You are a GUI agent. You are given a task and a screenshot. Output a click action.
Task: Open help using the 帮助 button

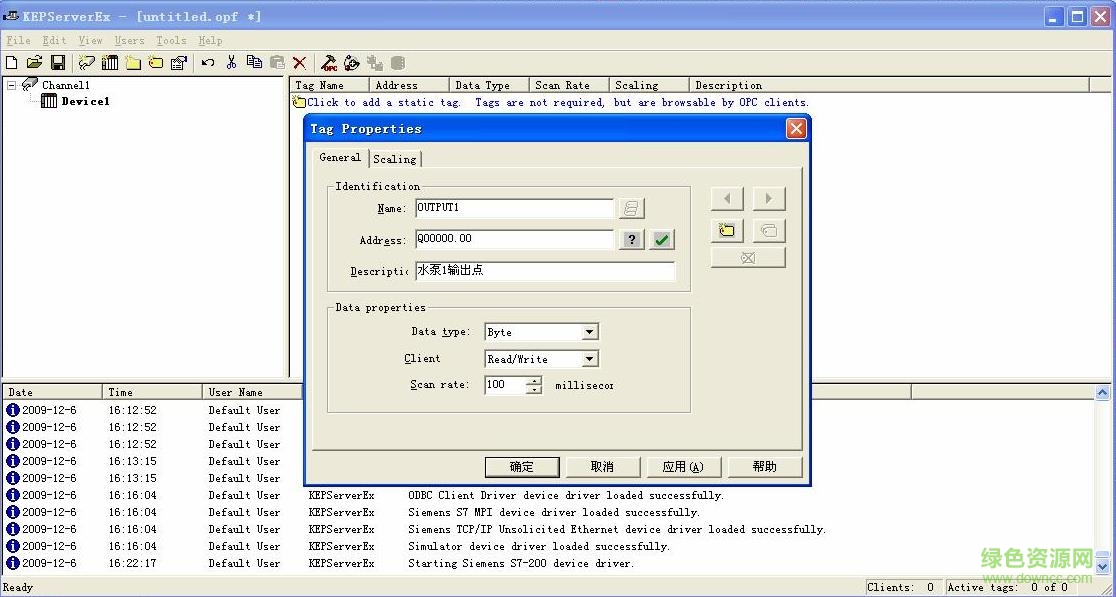(764, 466)
